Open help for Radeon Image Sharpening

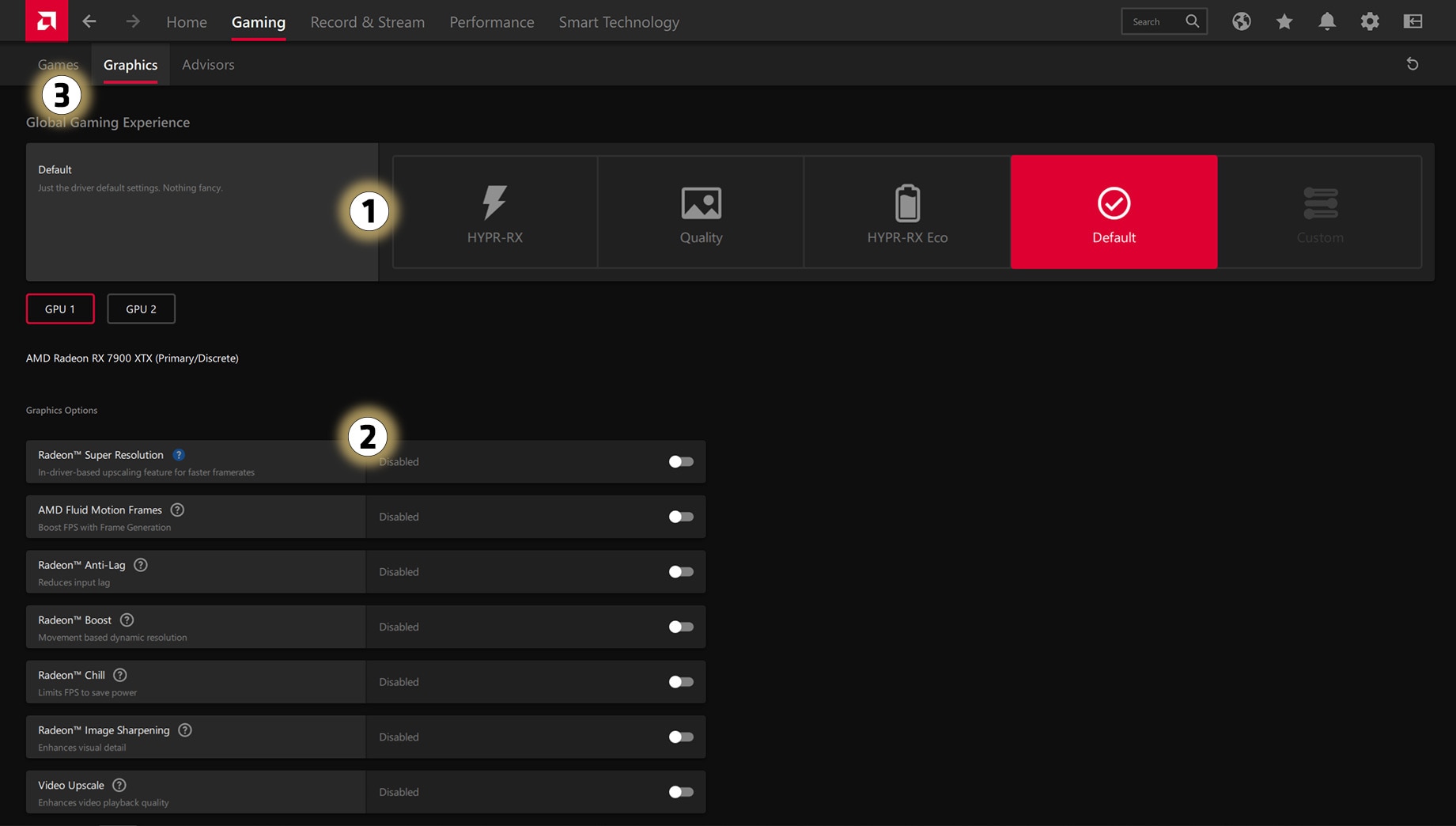(185, 730)
